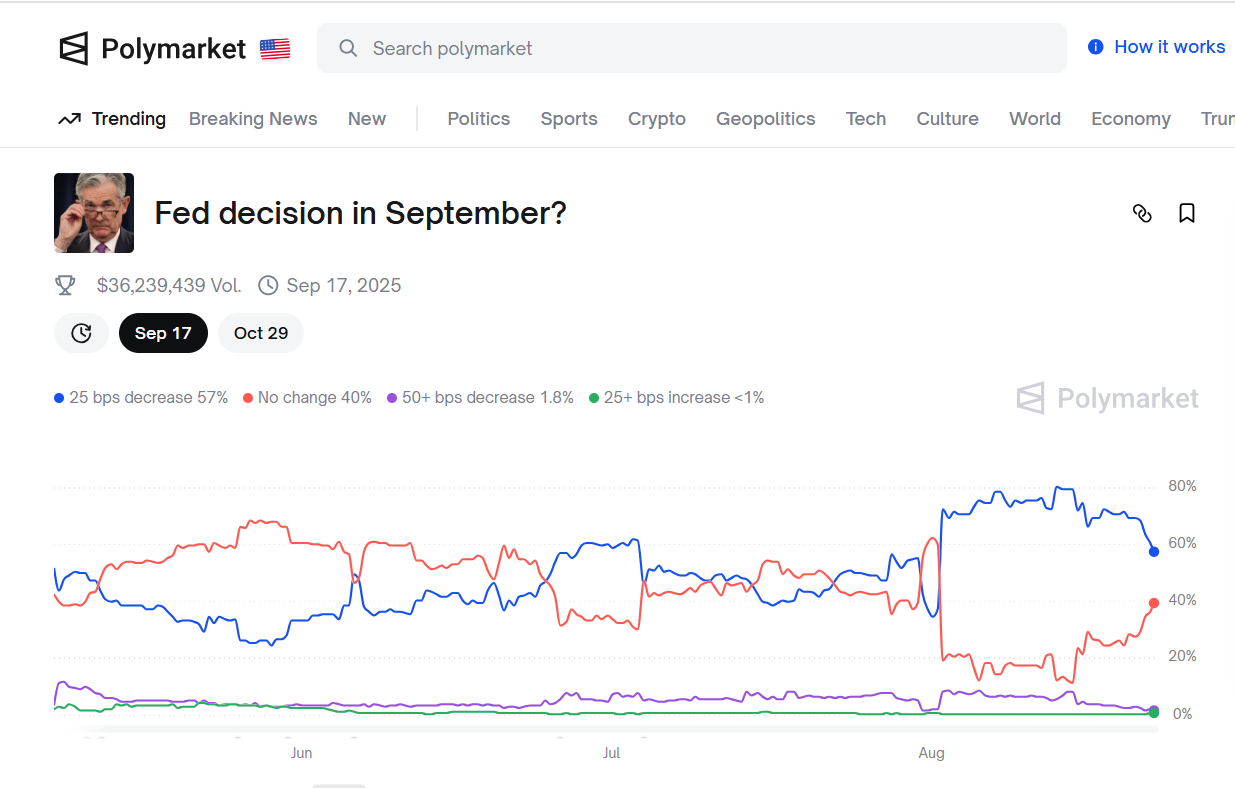Open past events clock-arrow icon
Viewport: 1235px width, 788px height.
click(x=81, y=333)
